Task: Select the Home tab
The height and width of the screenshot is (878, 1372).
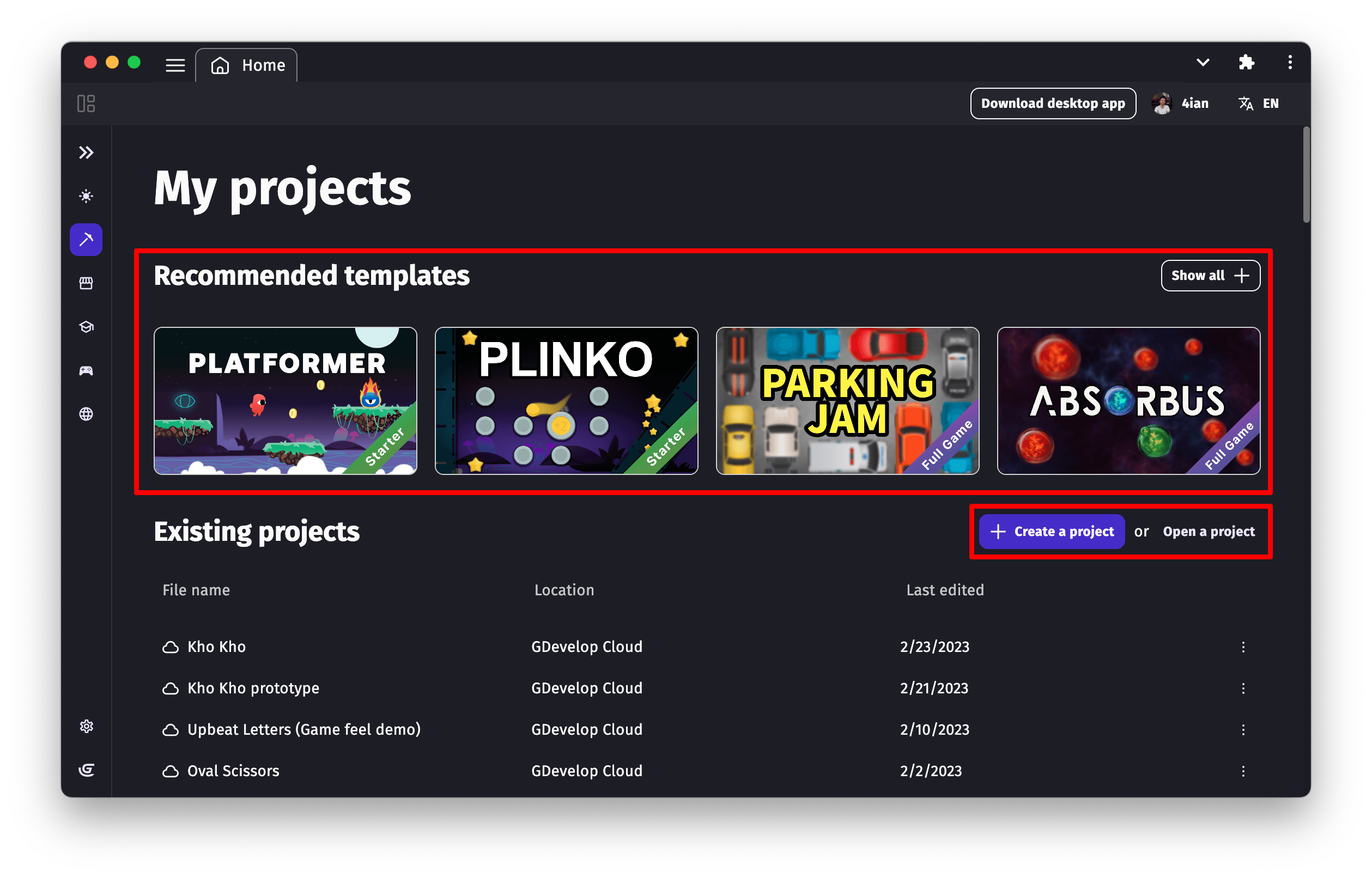Action: click(x=247, y=65)
